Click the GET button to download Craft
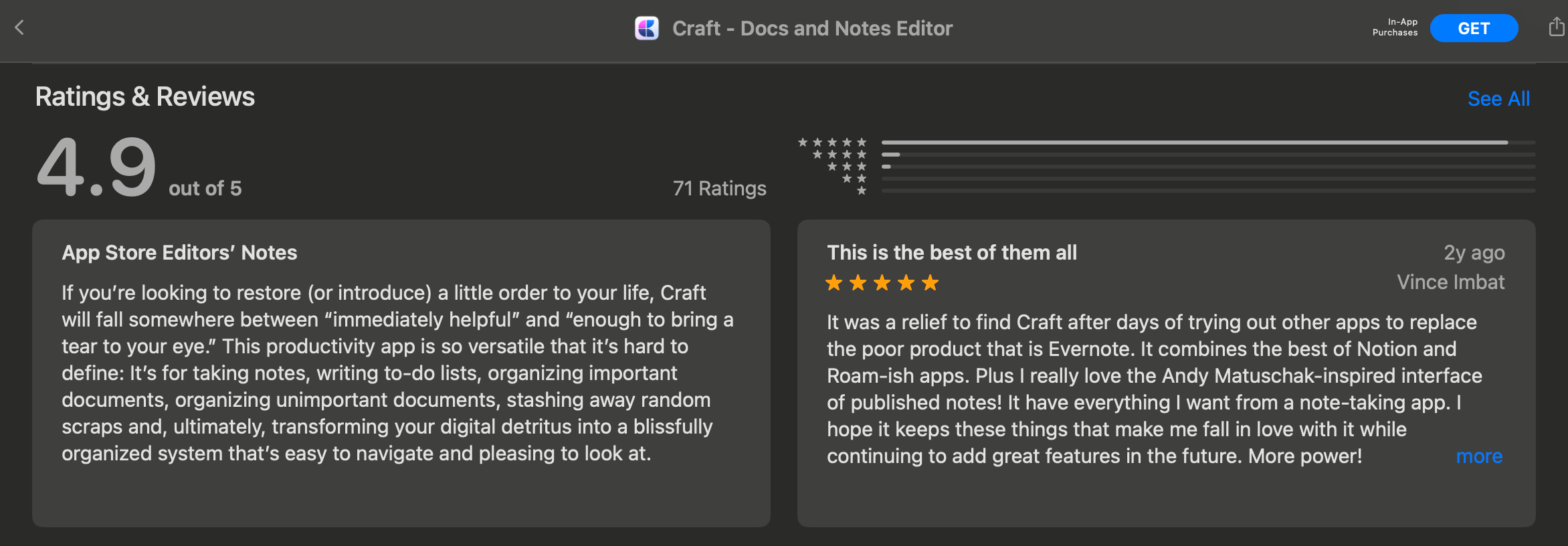 point(1474,28)
